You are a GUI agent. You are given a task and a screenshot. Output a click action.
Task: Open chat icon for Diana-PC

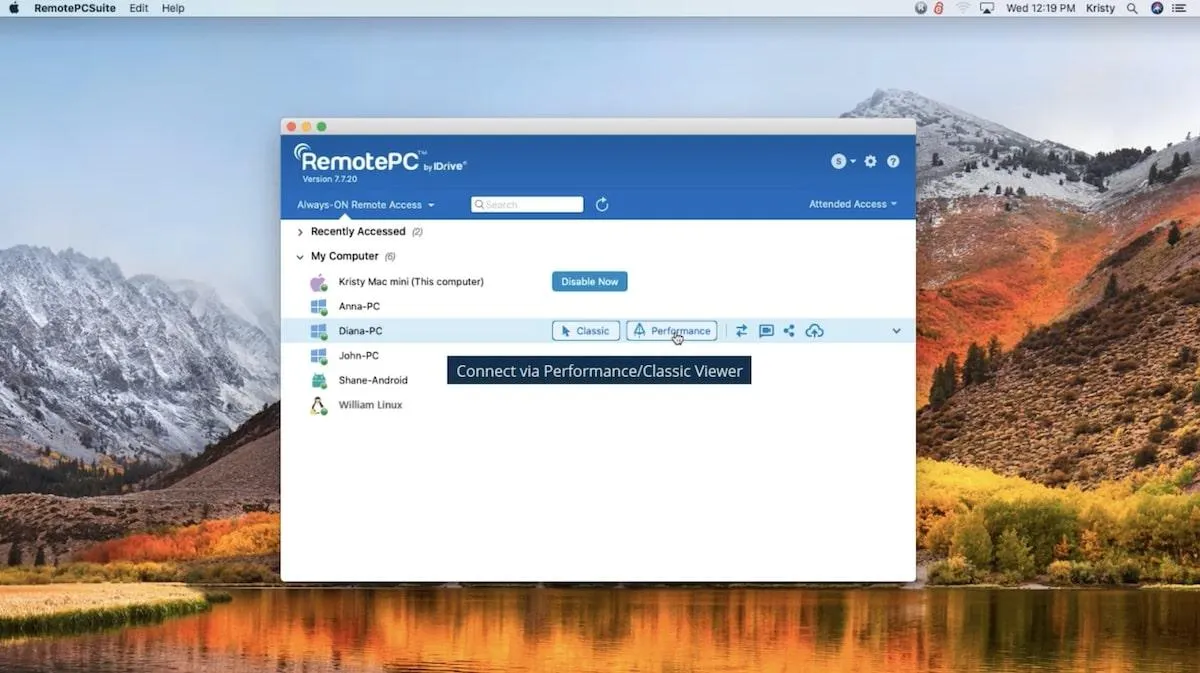(x=766, y=331)
